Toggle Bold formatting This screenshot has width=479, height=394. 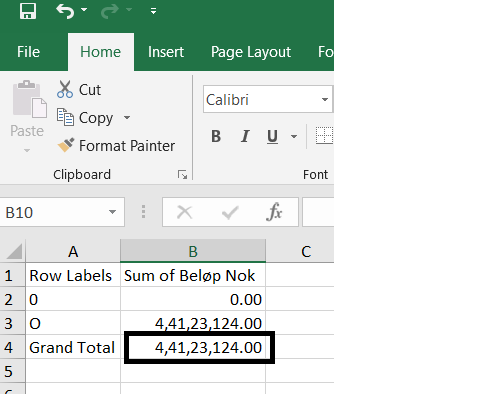click(216, 136)
